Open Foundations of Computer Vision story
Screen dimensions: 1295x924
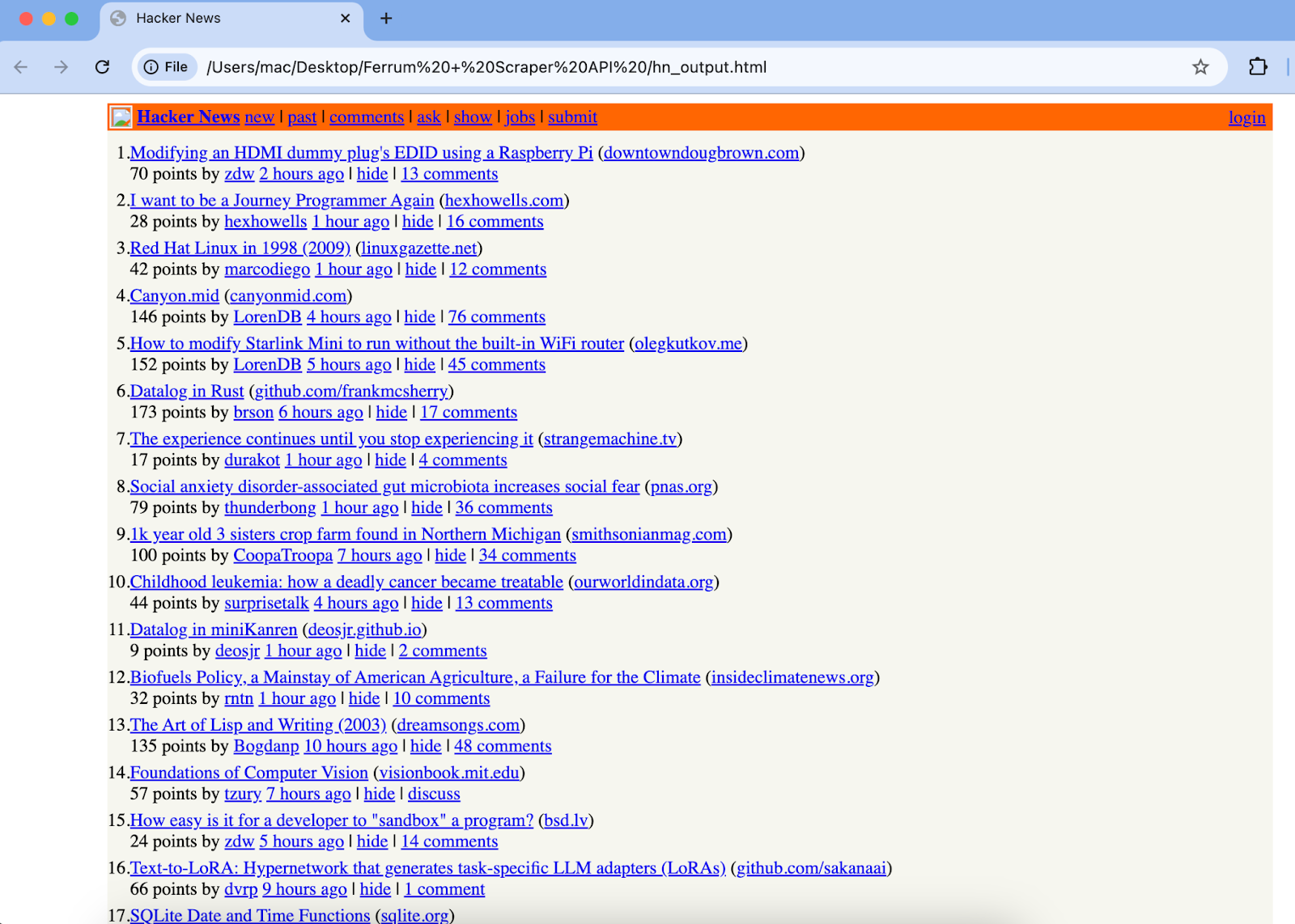[x=249, y=773]
